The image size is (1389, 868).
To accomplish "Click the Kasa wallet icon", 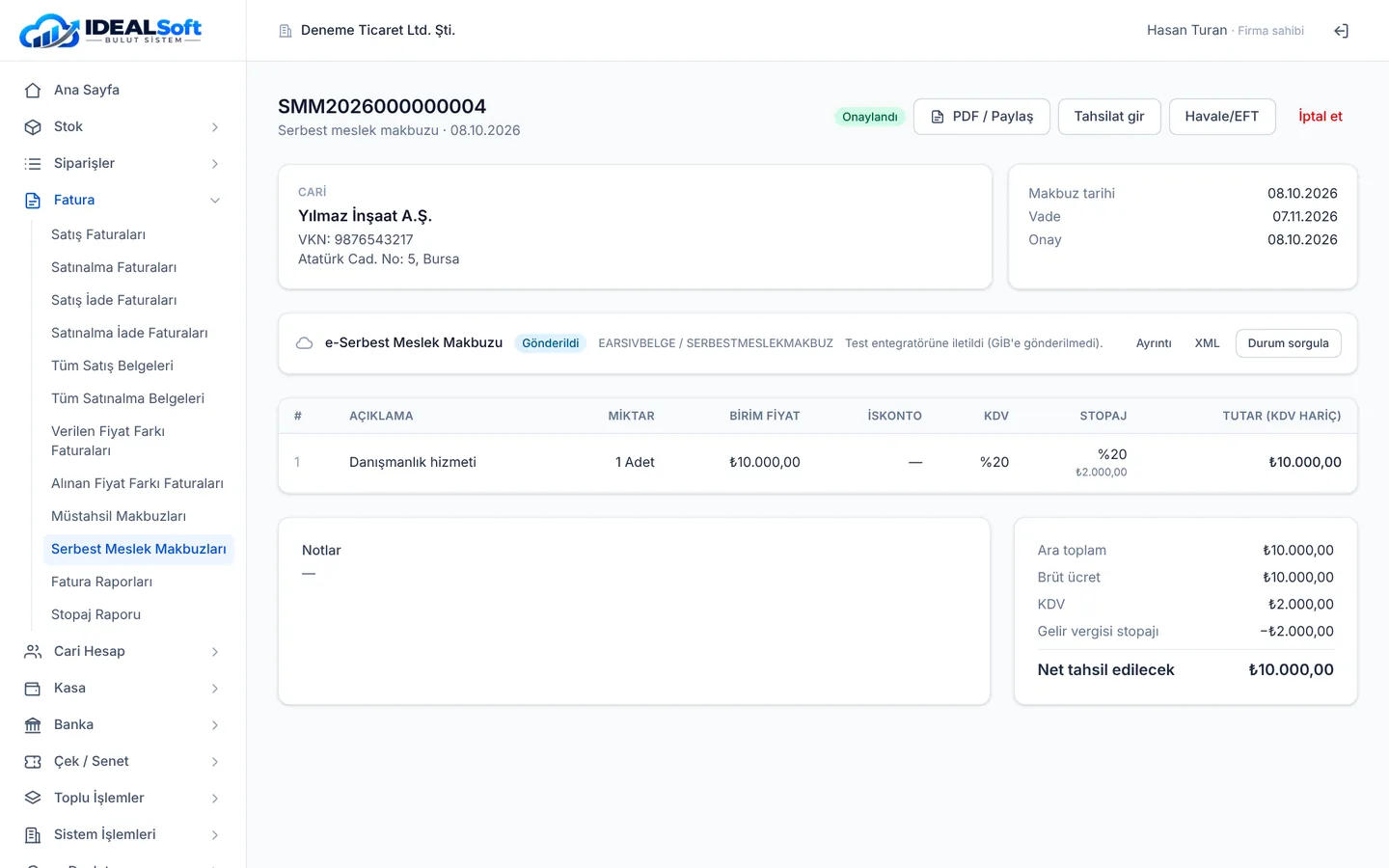I will point(33,688).
